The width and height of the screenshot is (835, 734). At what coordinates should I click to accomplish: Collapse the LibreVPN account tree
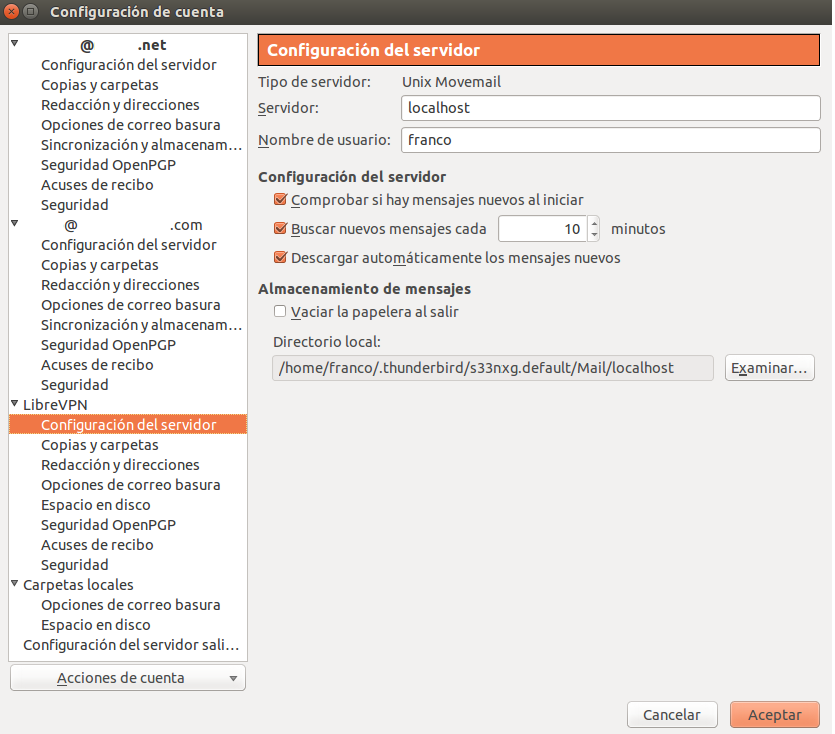15,405
